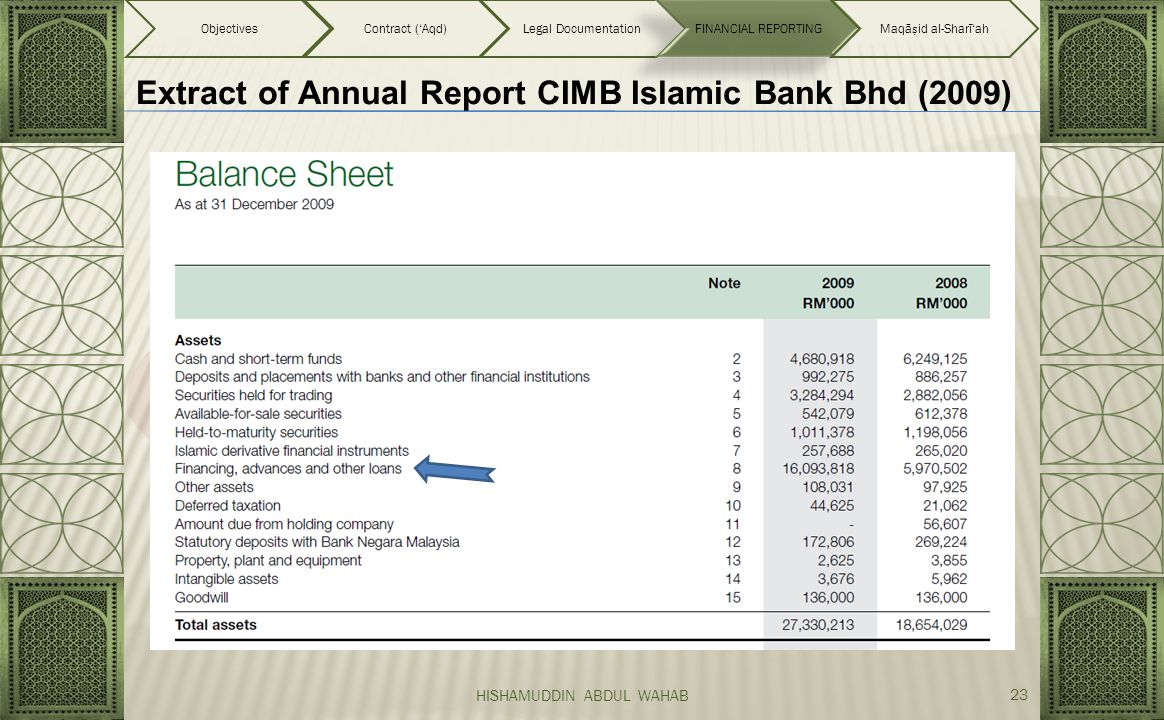This screenshot has width=1164, height=720.
Task: Click the 44,625 value
Action: (x=831, y=505)
